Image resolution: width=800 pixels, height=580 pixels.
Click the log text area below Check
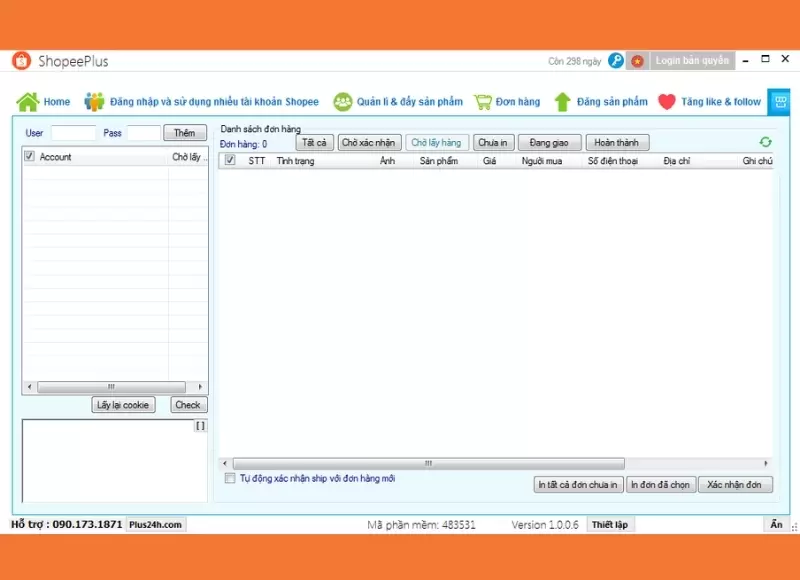(x=115, y=461)
